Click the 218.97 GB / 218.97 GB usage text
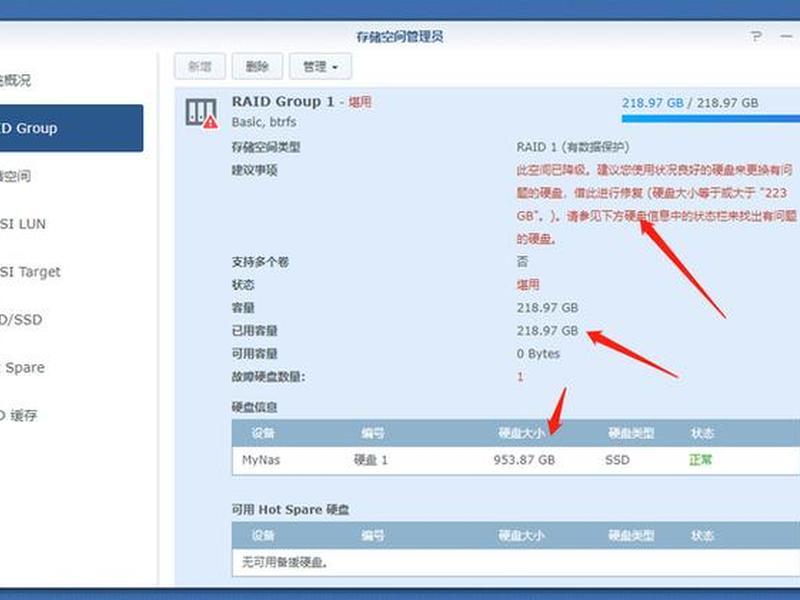 [x=690, y=103]
